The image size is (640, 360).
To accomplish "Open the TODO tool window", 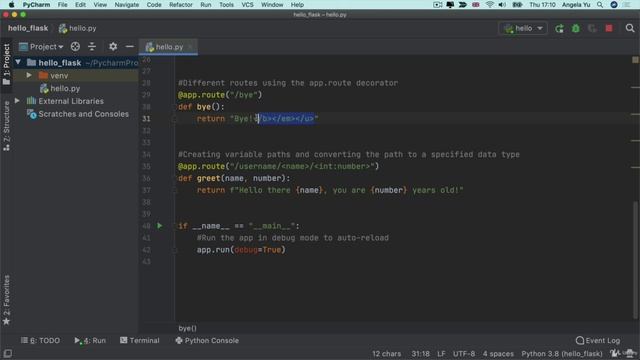I will pos(40,340).
